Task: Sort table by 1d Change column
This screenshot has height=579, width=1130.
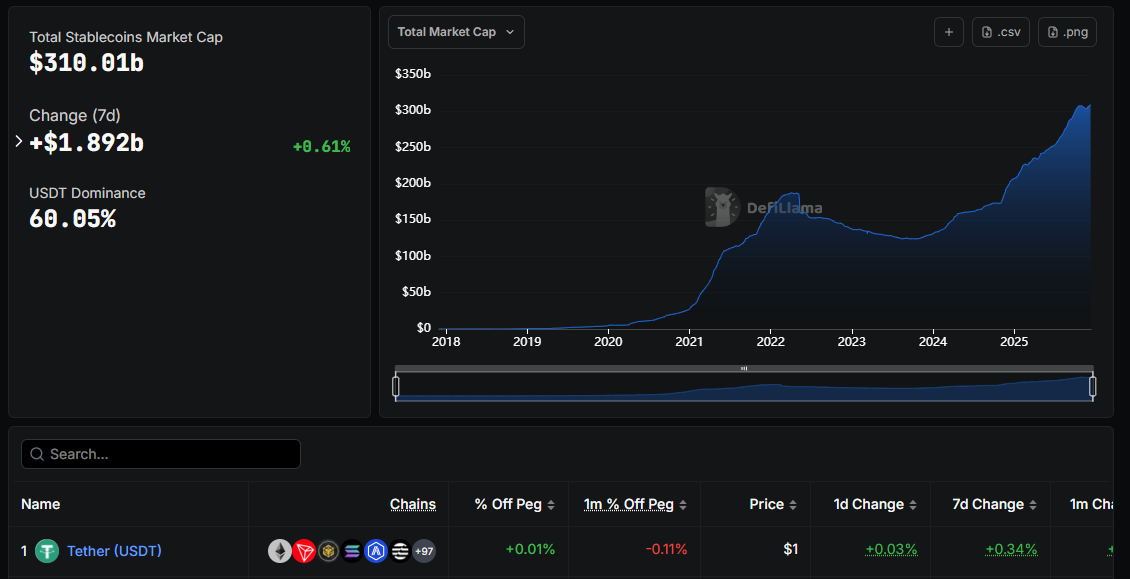Action: (875, 505)
